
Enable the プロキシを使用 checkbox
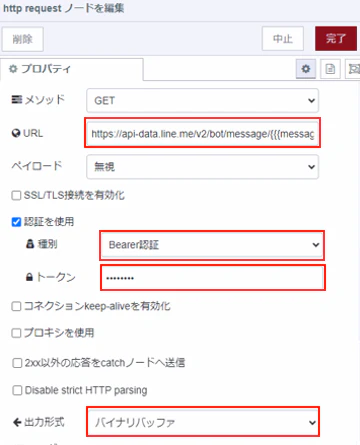16,333
